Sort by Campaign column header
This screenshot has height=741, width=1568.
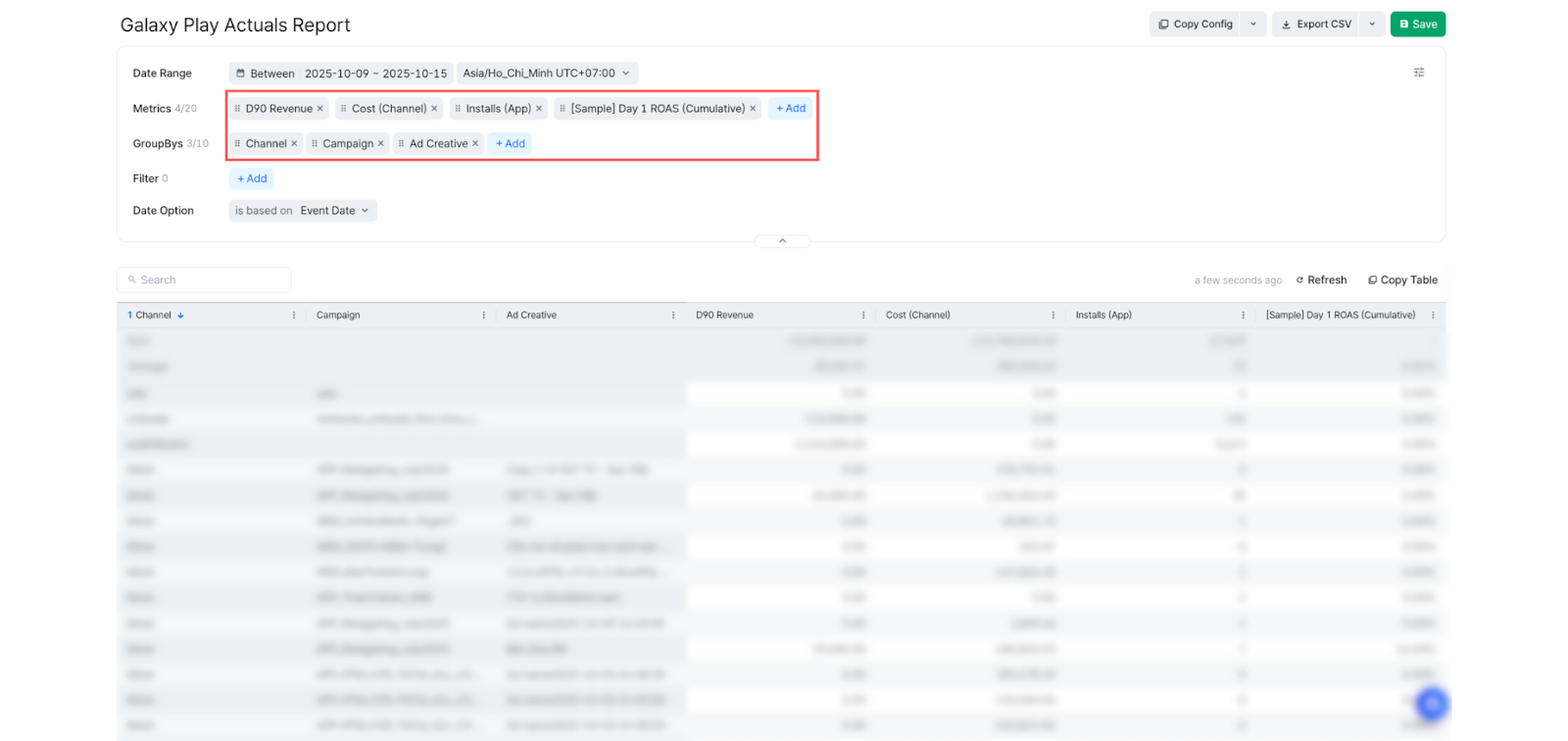[x=338, y=316]
